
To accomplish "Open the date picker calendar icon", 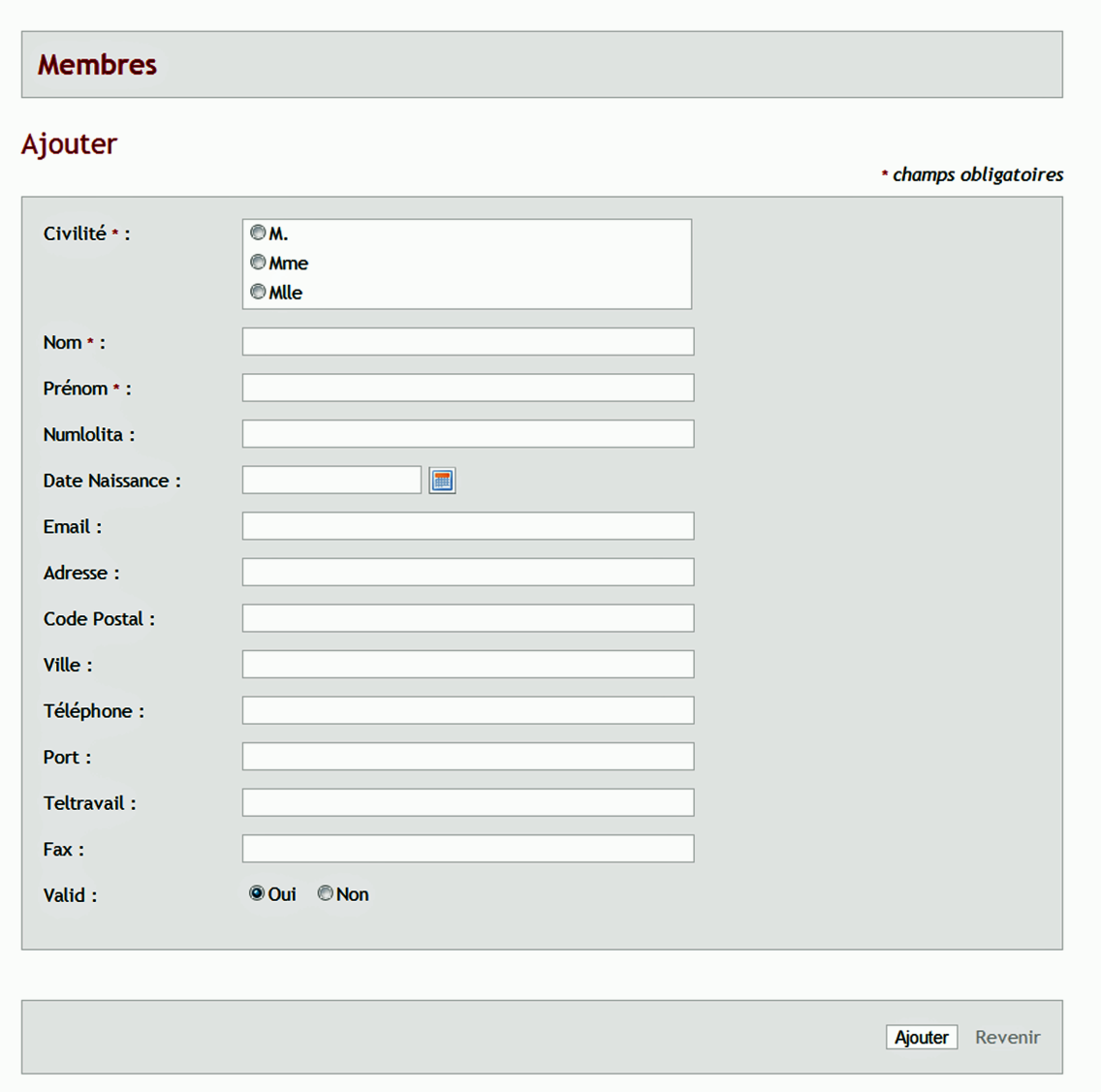I will click(442, 481).
